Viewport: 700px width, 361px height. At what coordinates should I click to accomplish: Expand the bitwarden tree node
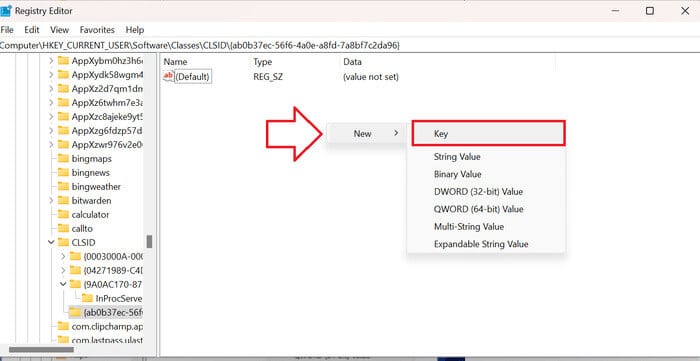pos(50,200)
